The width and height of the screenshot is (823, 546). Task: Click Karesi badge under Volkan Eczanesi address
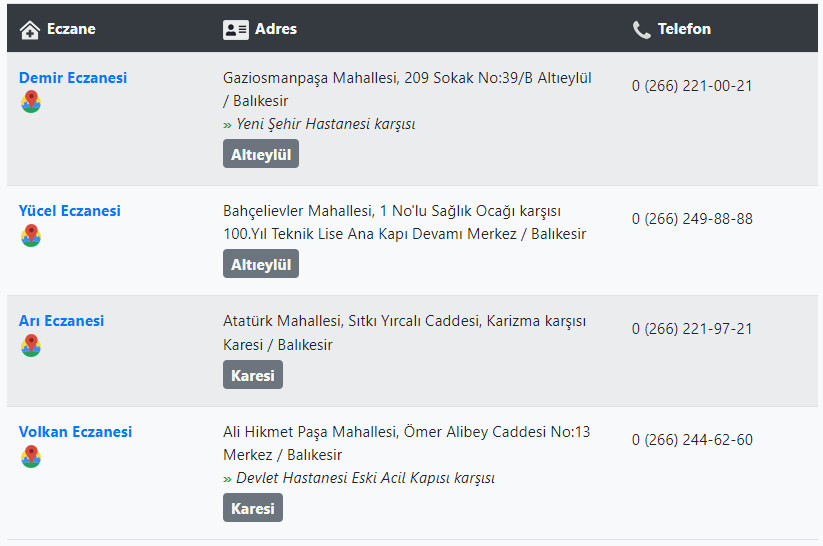tap(253, 508)
